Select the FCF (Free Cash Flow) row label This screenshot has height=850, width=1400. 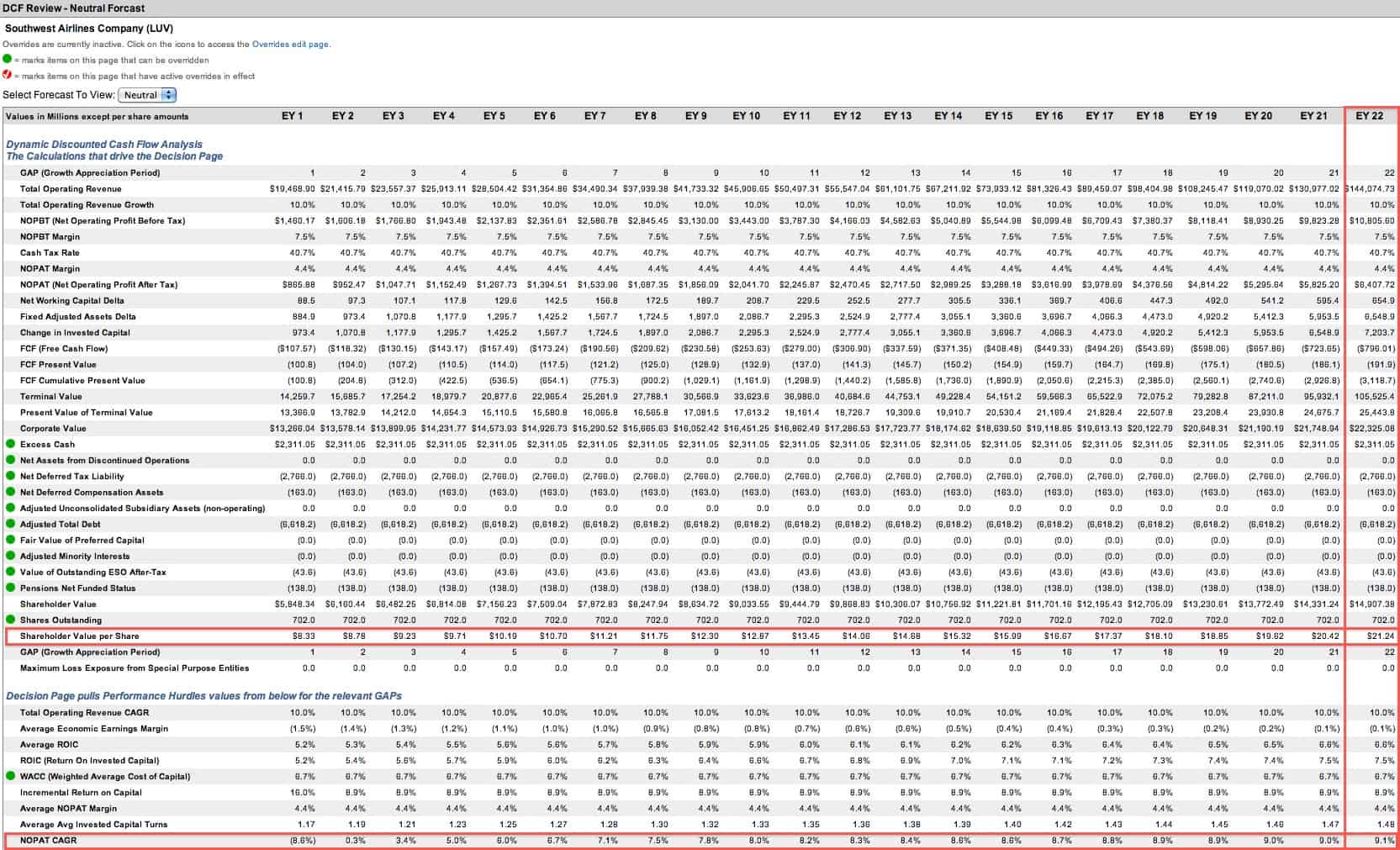64,348
